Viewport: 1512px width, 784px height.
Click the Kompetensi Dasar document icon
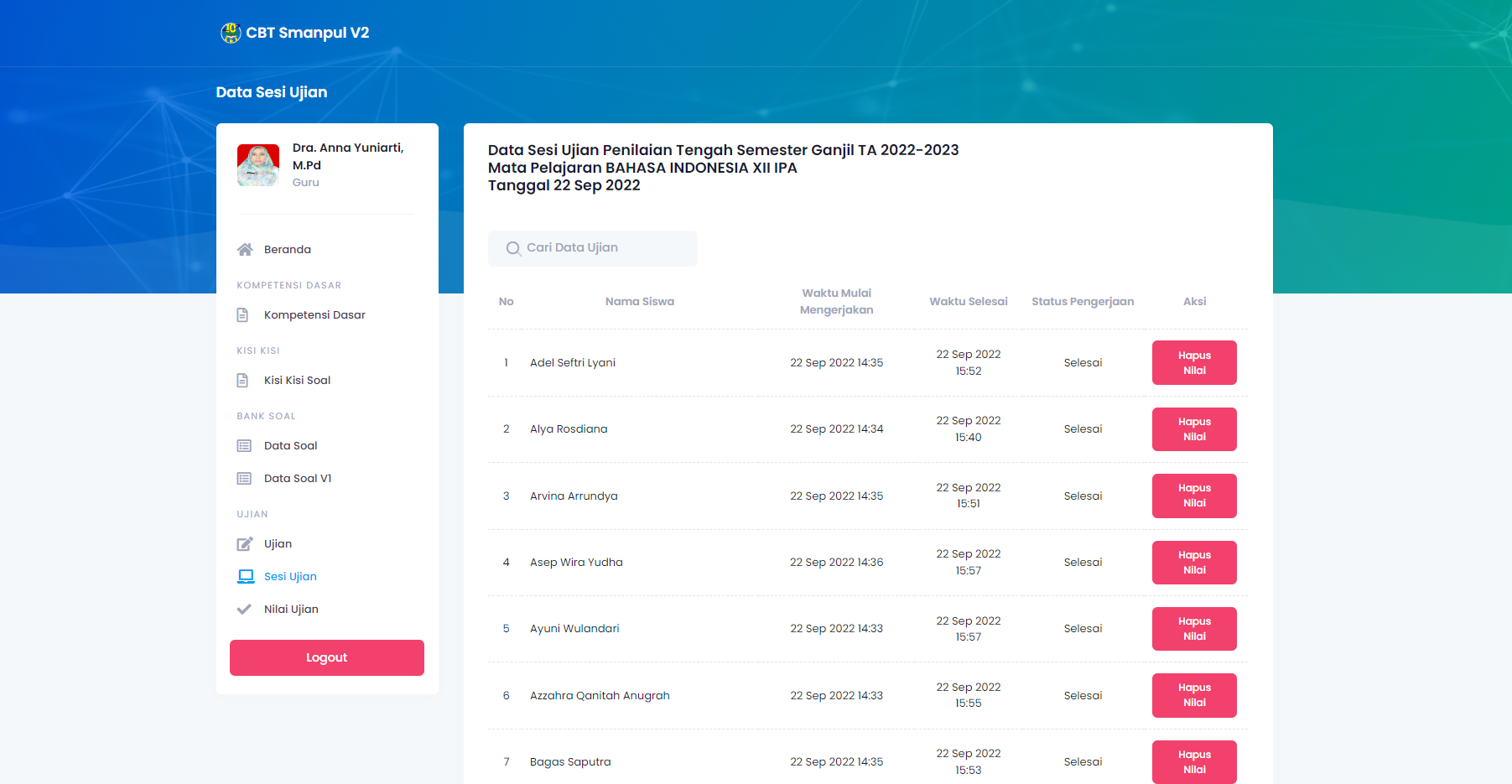(x=242, y=315)
